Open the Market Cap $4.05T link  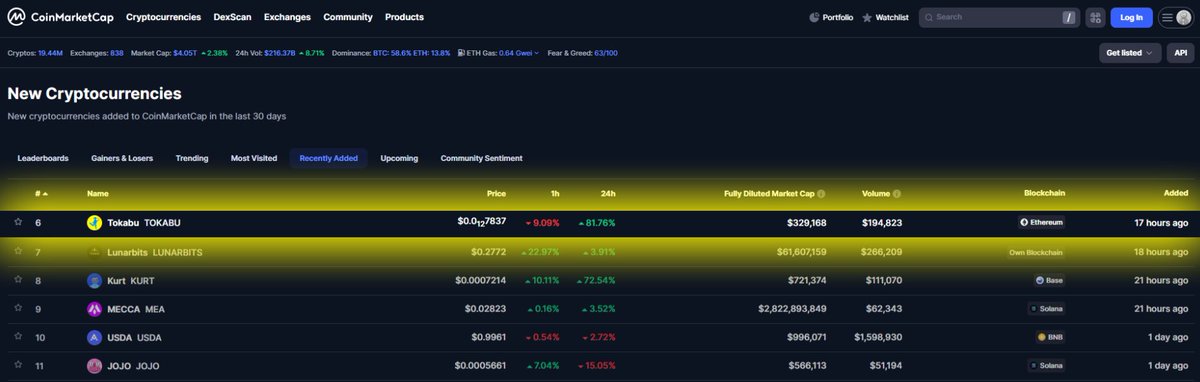[x=185, y=52]
